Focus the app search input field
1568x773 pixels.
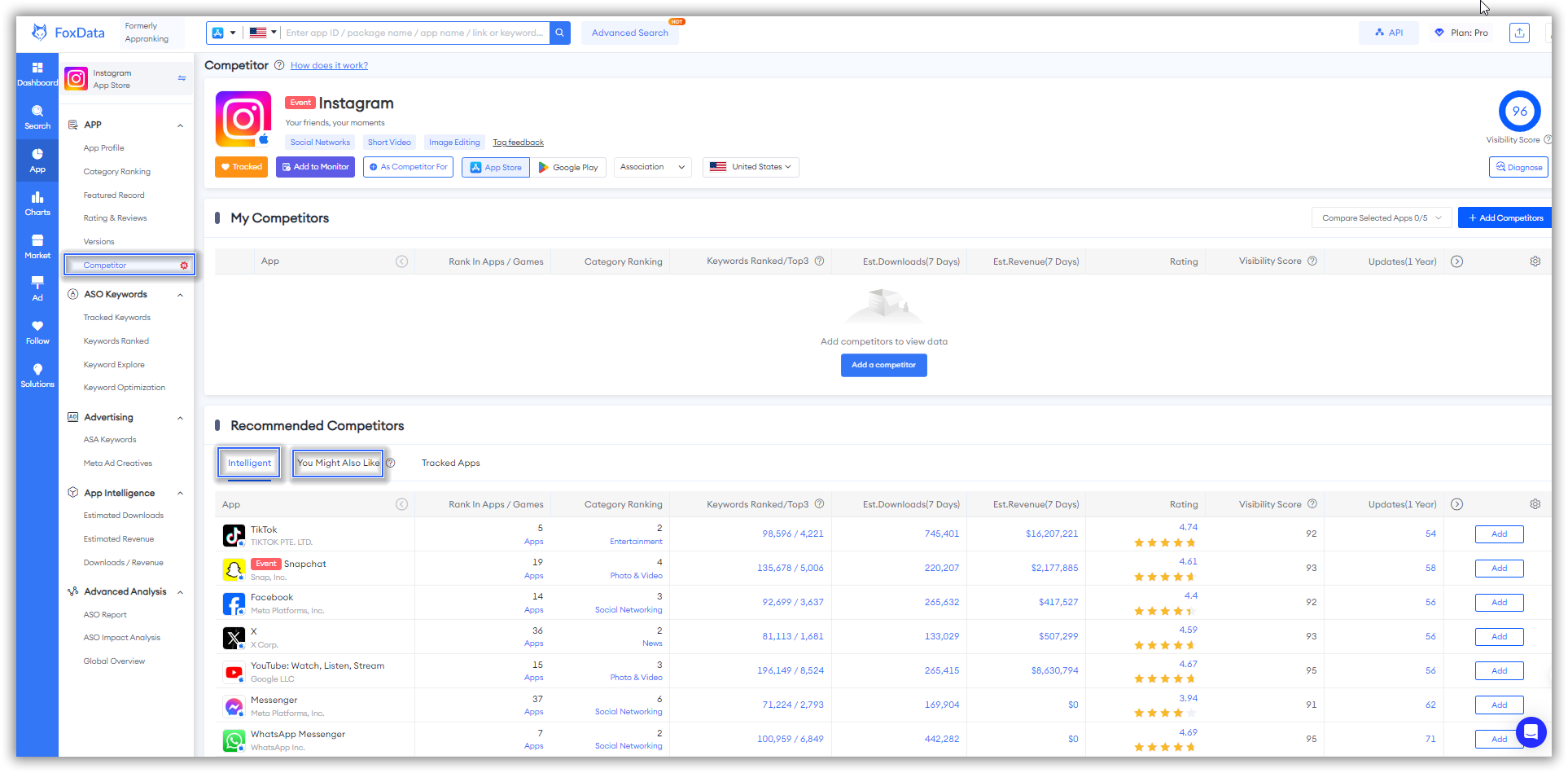tap(414, 33)
